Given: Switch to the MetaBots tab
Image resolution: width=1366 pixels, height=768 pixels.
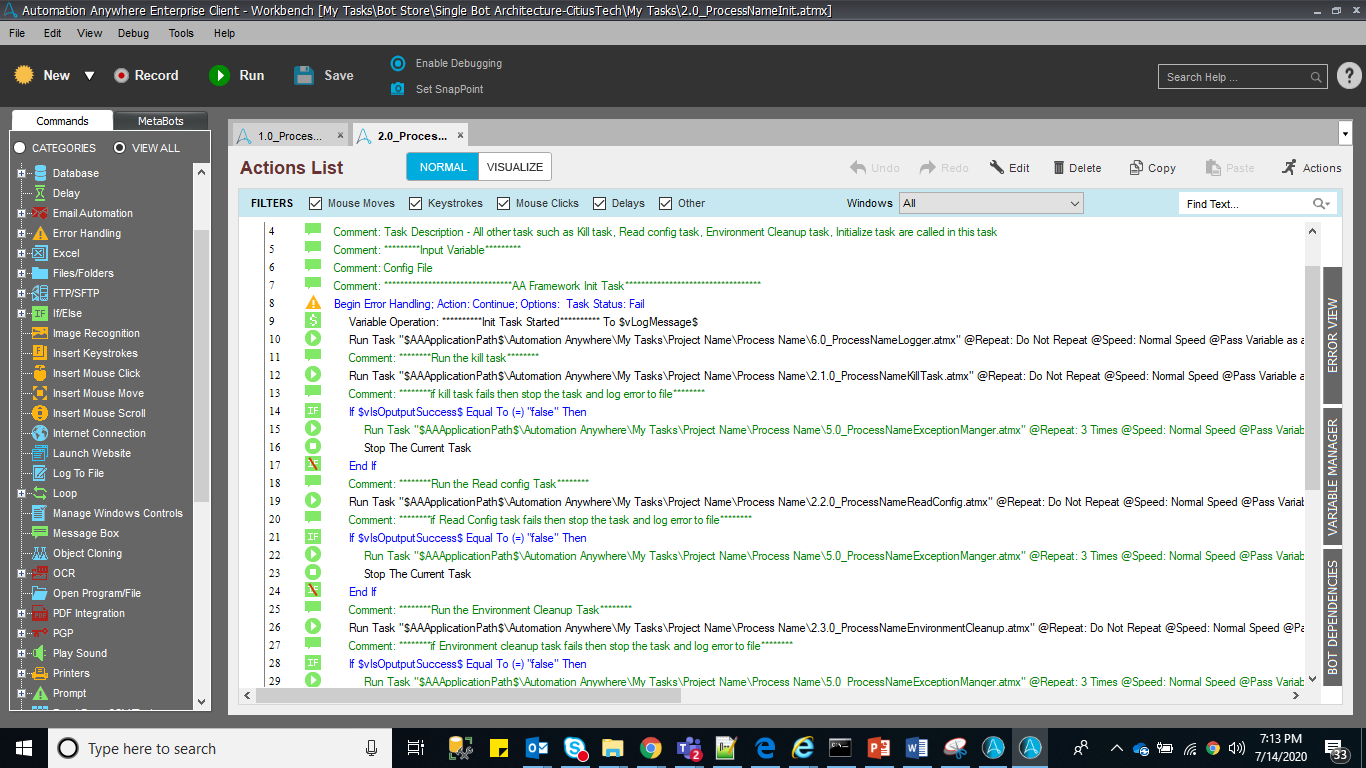Looking at the screenshot, I should tap(160, 121).
